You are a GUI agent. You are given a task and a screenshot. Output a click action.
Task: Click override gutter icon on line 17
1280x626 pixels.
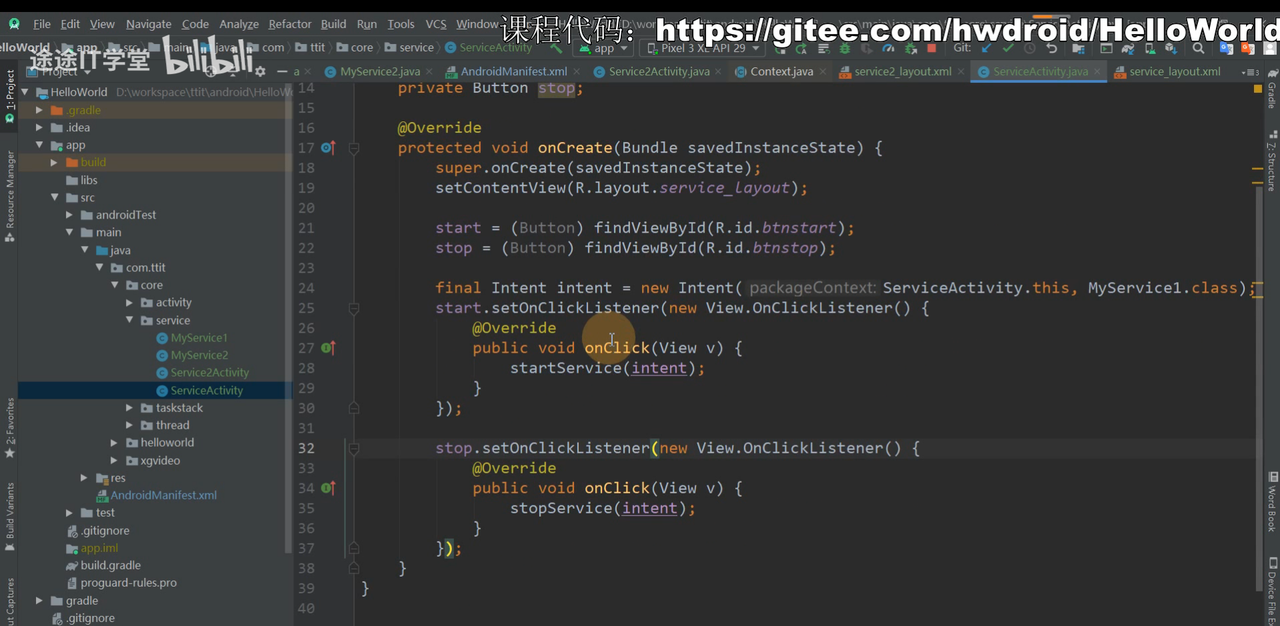click(328, 148)
